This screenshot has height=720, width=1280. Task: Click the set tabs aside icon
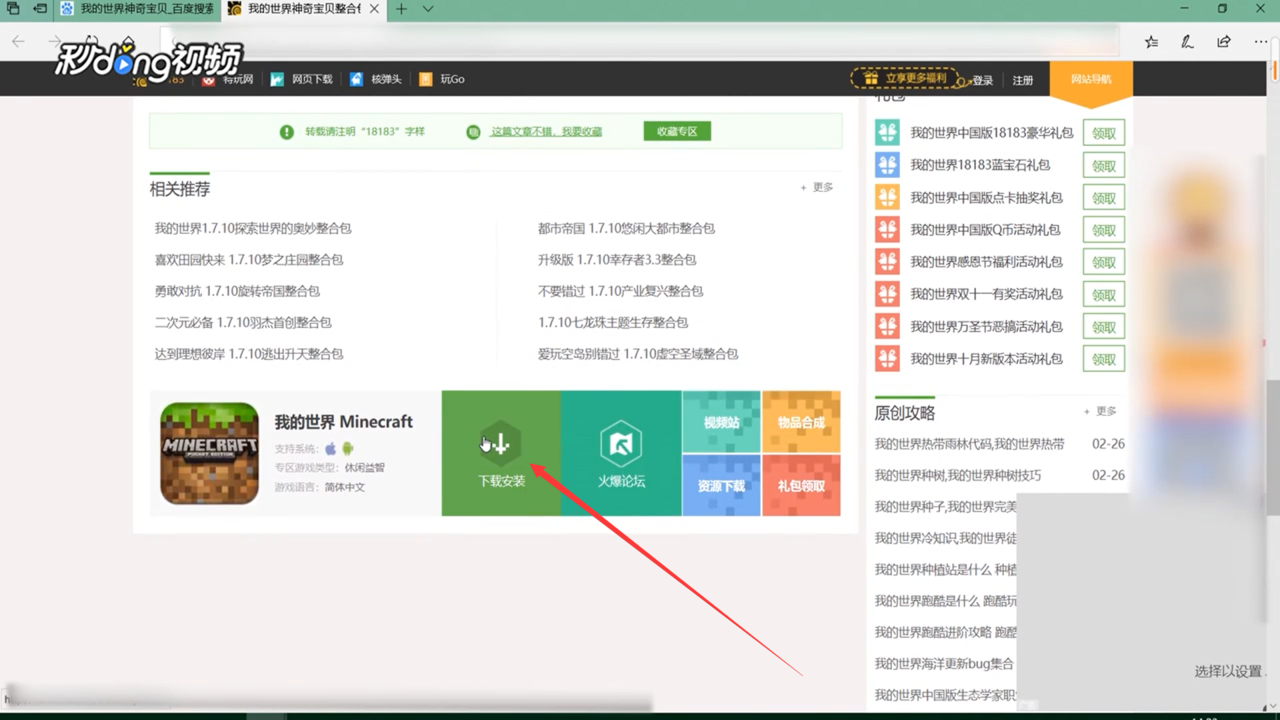click(40, 9)
